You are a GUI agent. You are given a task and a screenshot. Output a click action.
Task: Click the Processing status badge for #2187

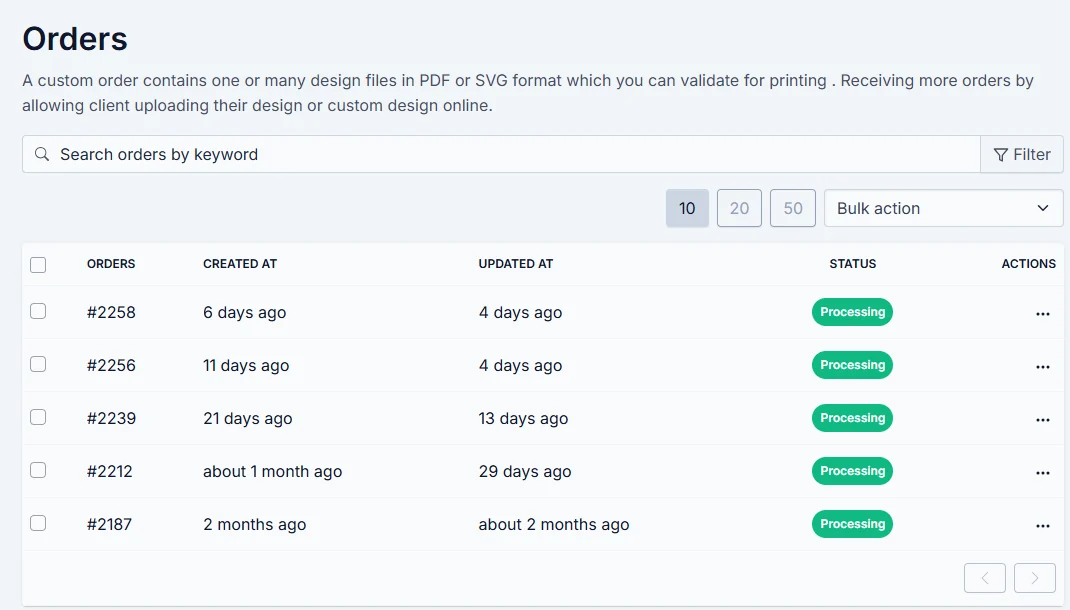852,524
